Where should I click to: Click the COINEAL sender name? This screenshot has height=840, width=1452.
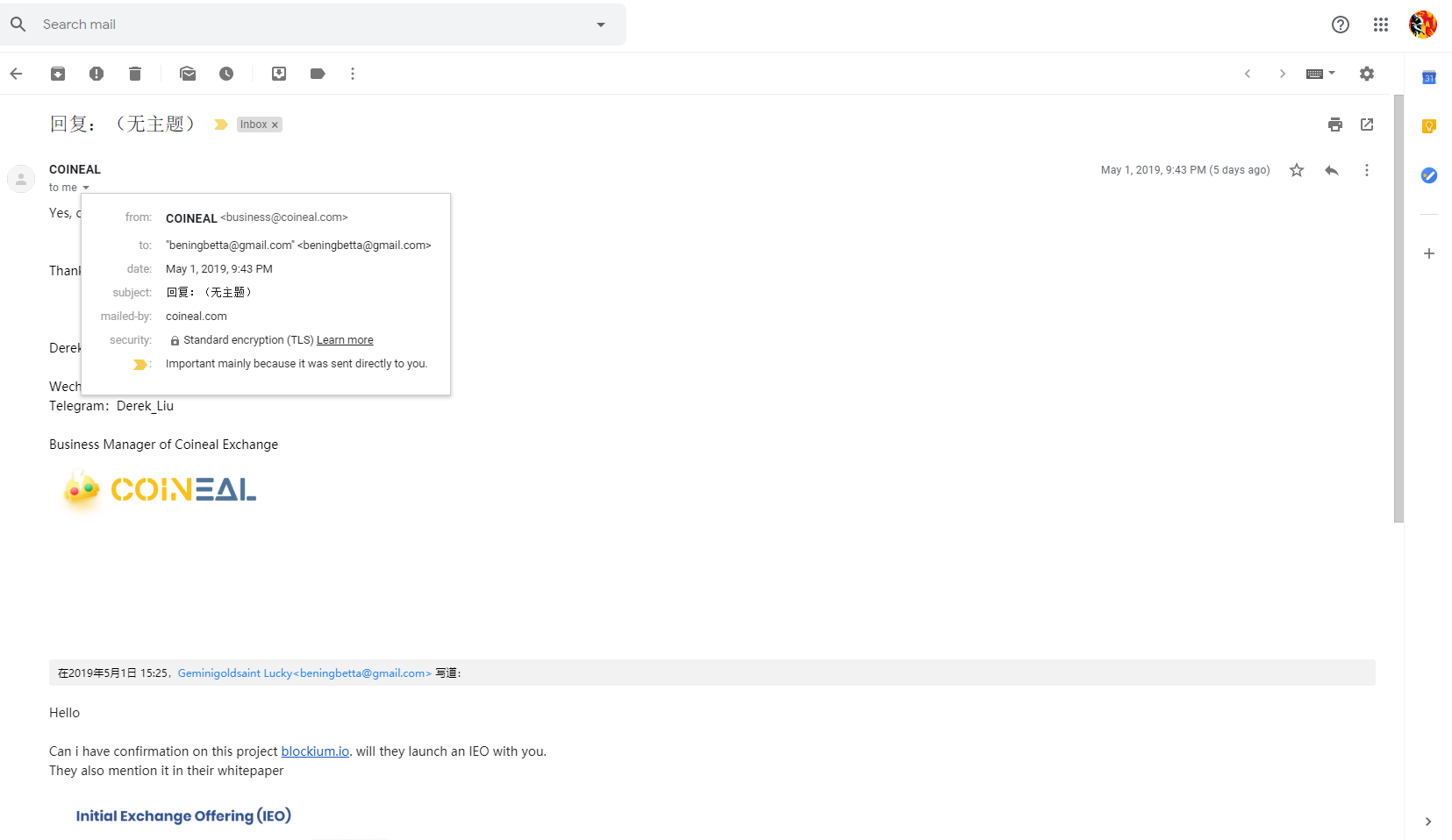click(75, 169)
